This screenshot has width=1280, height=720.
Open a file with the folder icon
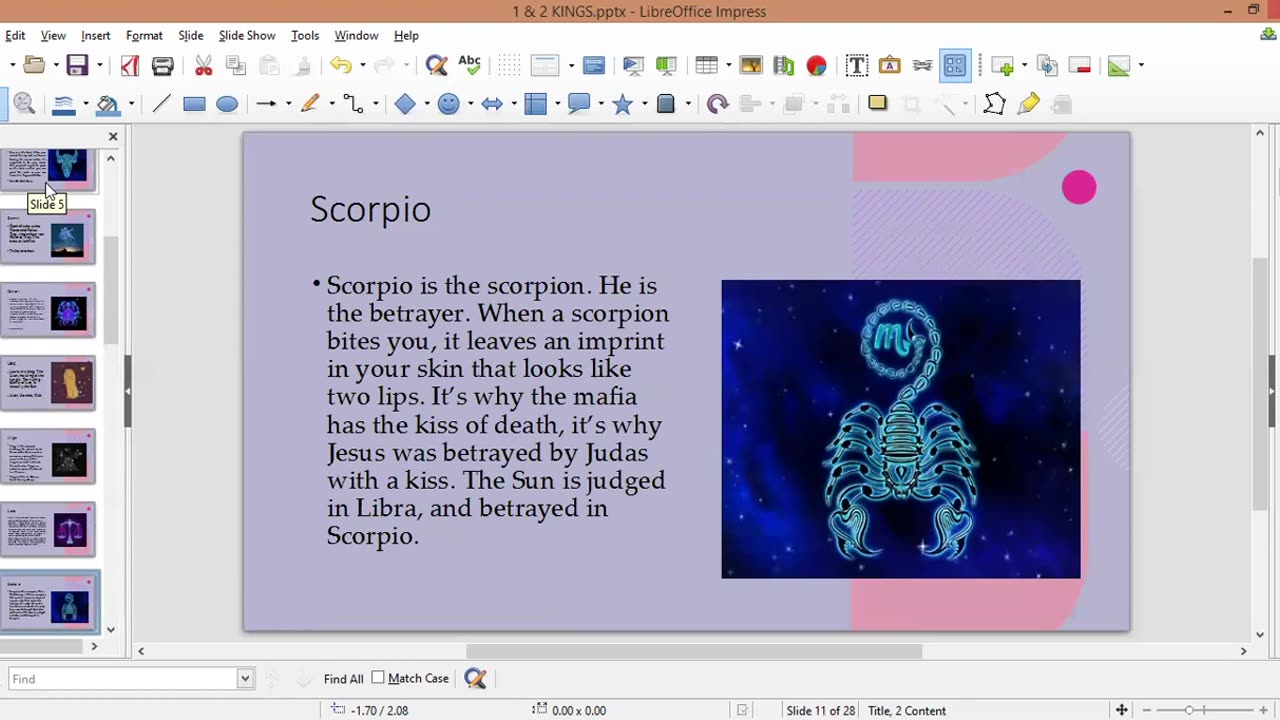click(34, 66)
